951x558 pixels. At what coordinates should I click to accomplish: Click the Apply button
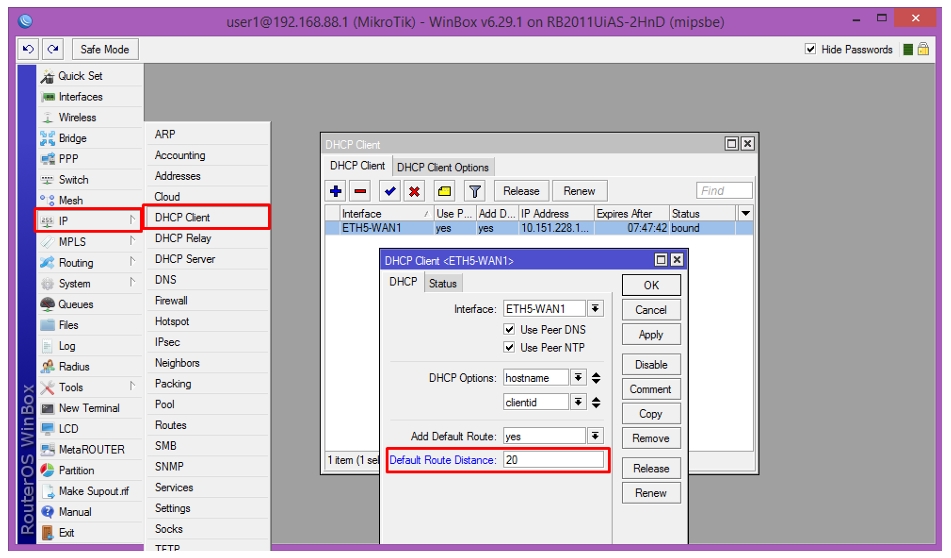(651, 335)
